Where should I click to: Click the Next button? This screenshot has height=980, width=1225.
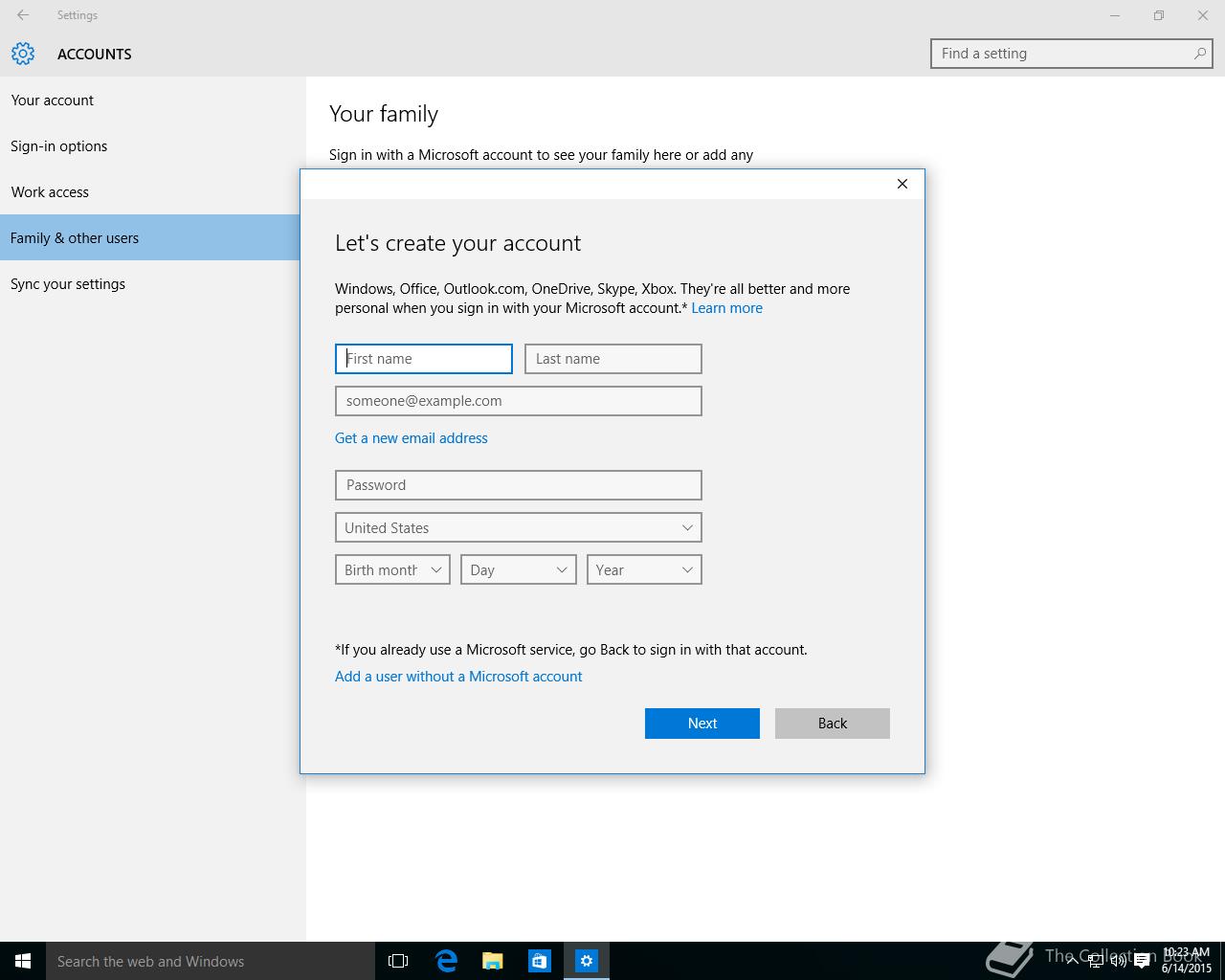702,724
